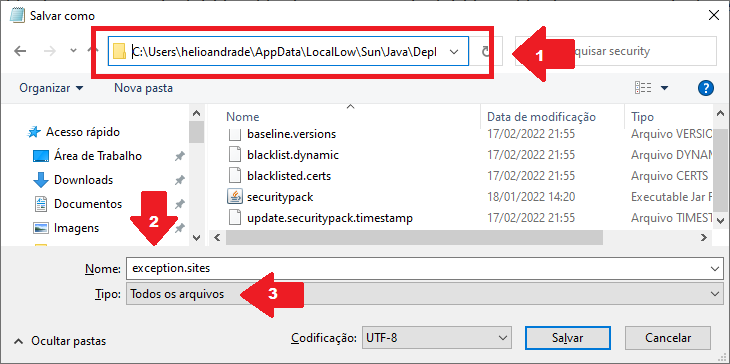Expand the view options dropdown arrow
This screenshot has height=364, width=730.
[x=664, y=88]
